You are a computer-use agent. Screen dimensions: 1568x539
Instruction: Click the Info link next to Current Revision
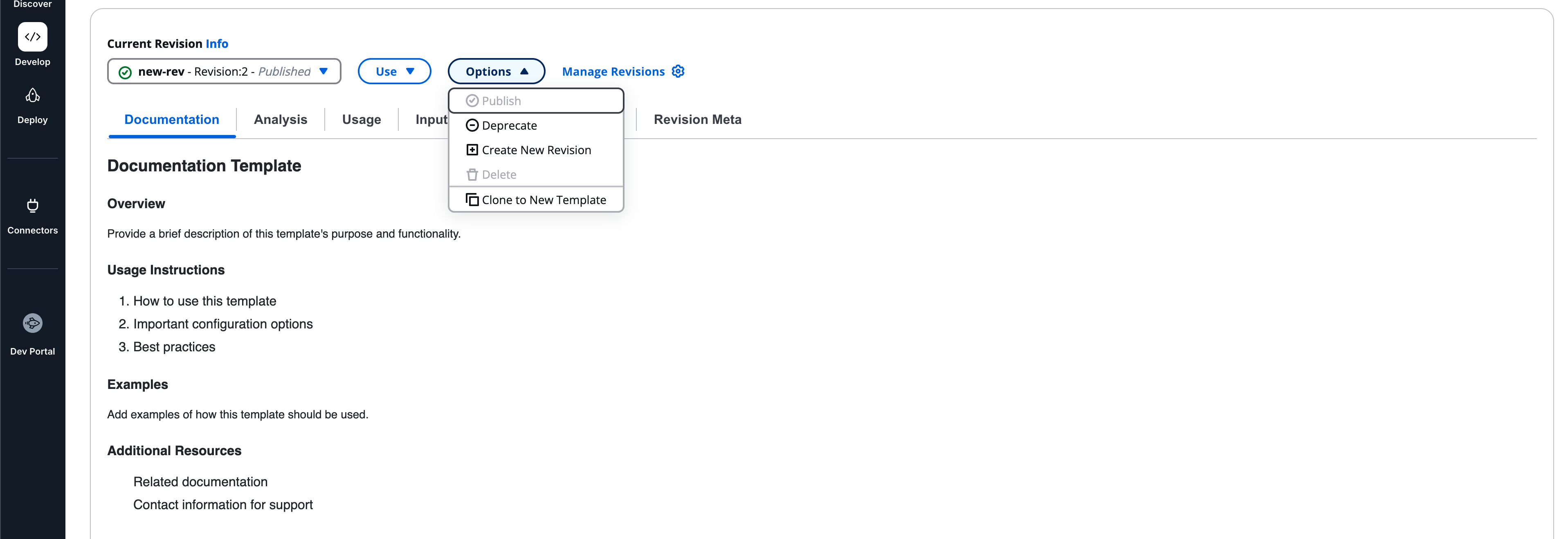click(x=216, y=43)
